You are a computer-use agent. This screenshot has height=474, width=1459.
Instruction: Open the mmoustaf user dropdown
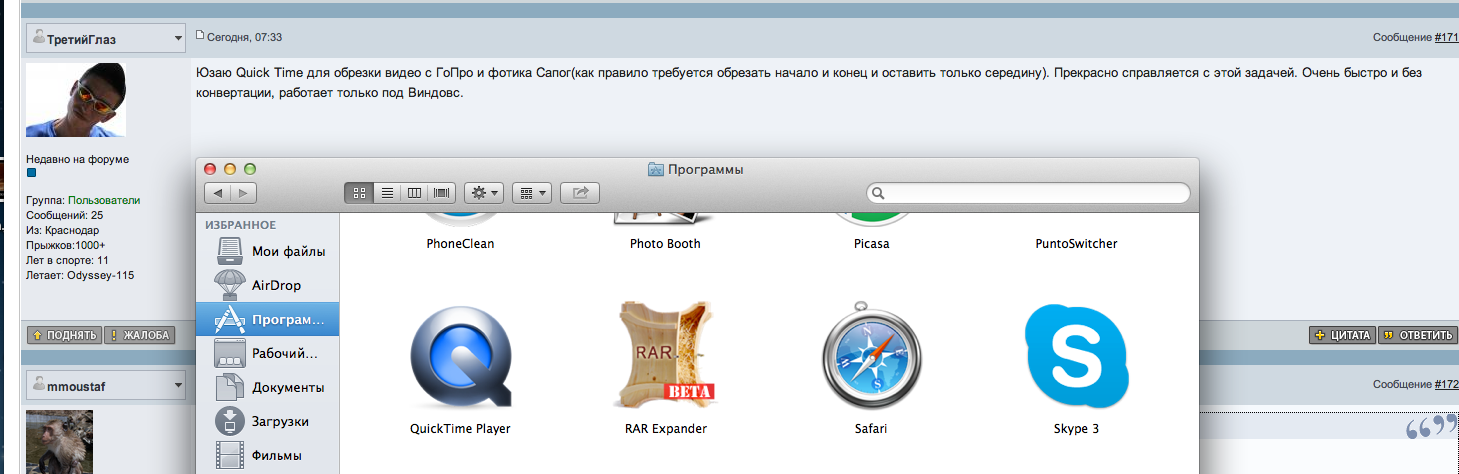[106, 384]
